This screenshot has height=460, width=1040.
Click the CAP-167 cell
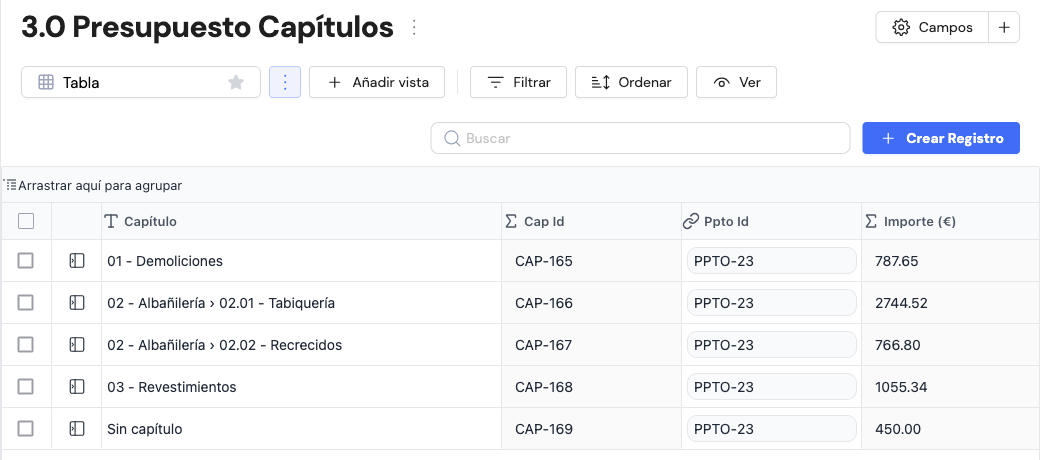tap(592, 345)
